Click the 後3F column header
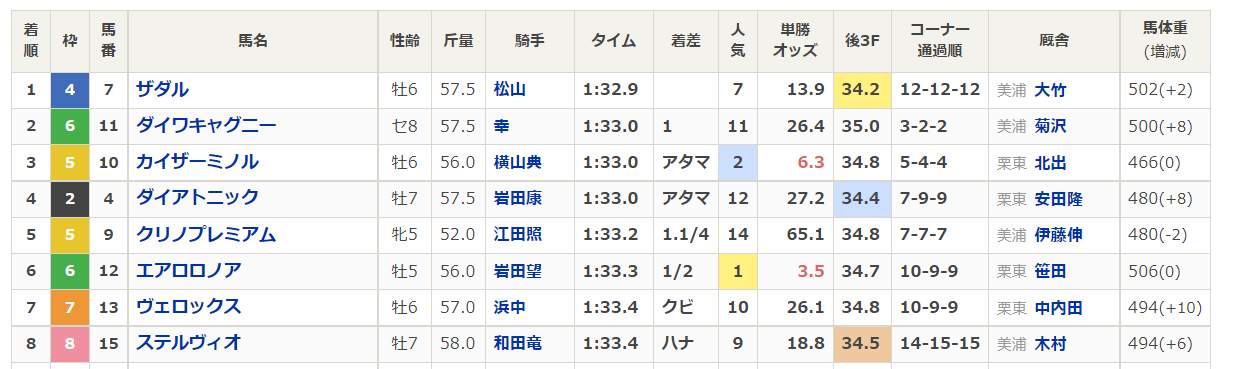Viewport: 1236px width, 369px height. (861, 41)
